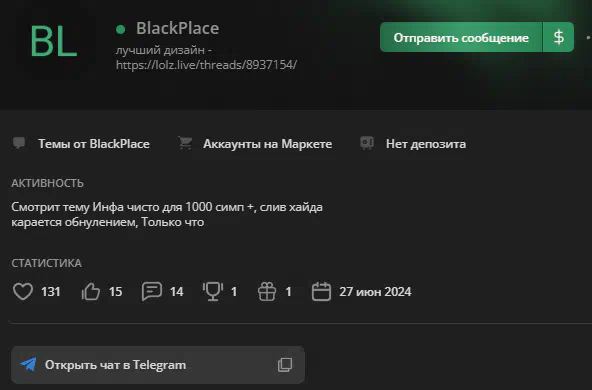Click the blue Telegram paper plane icon

pos(28,364)
